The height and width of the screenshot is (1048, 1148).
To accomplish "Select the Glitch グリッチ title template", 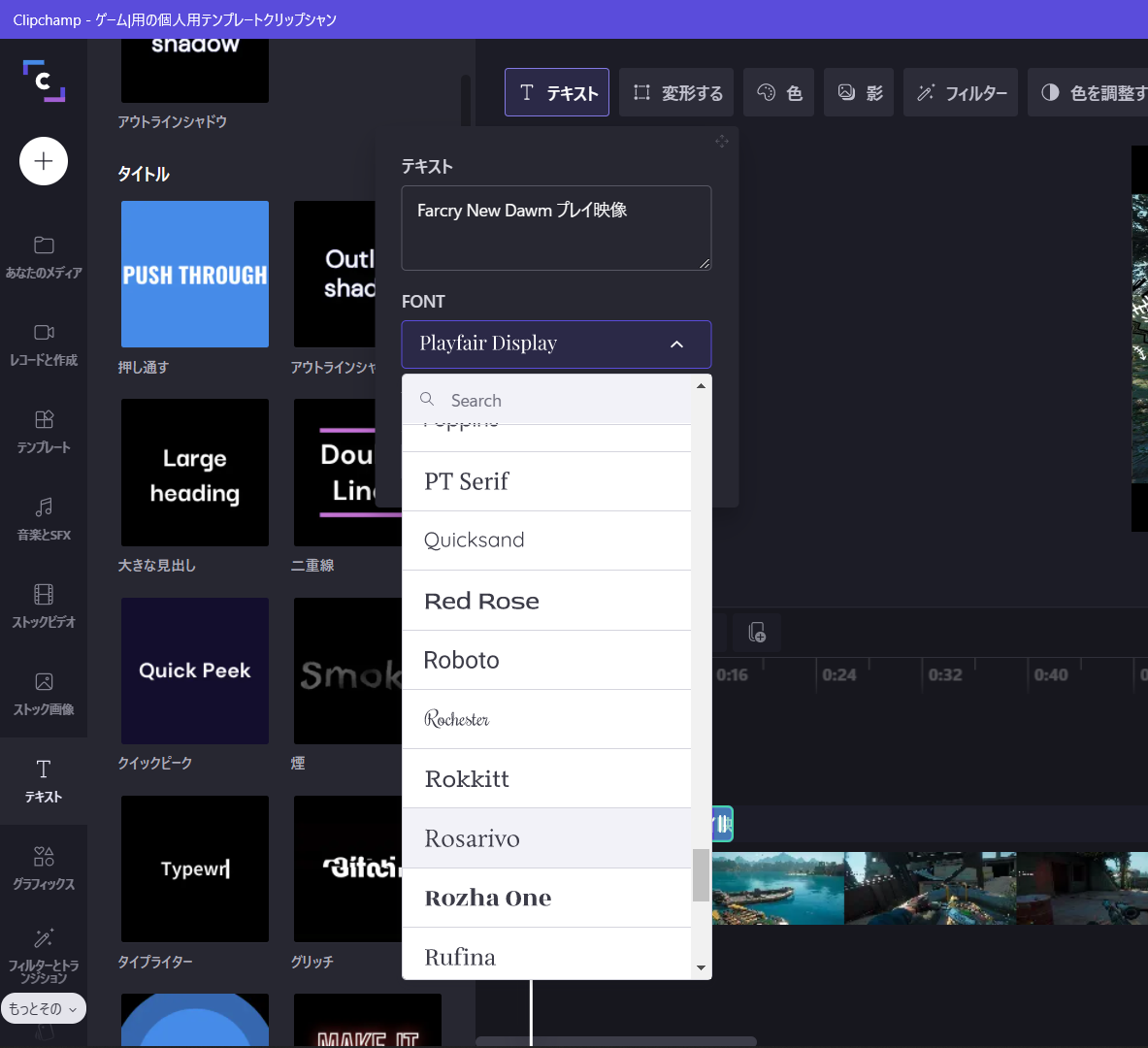I will (x=347, y=868).
